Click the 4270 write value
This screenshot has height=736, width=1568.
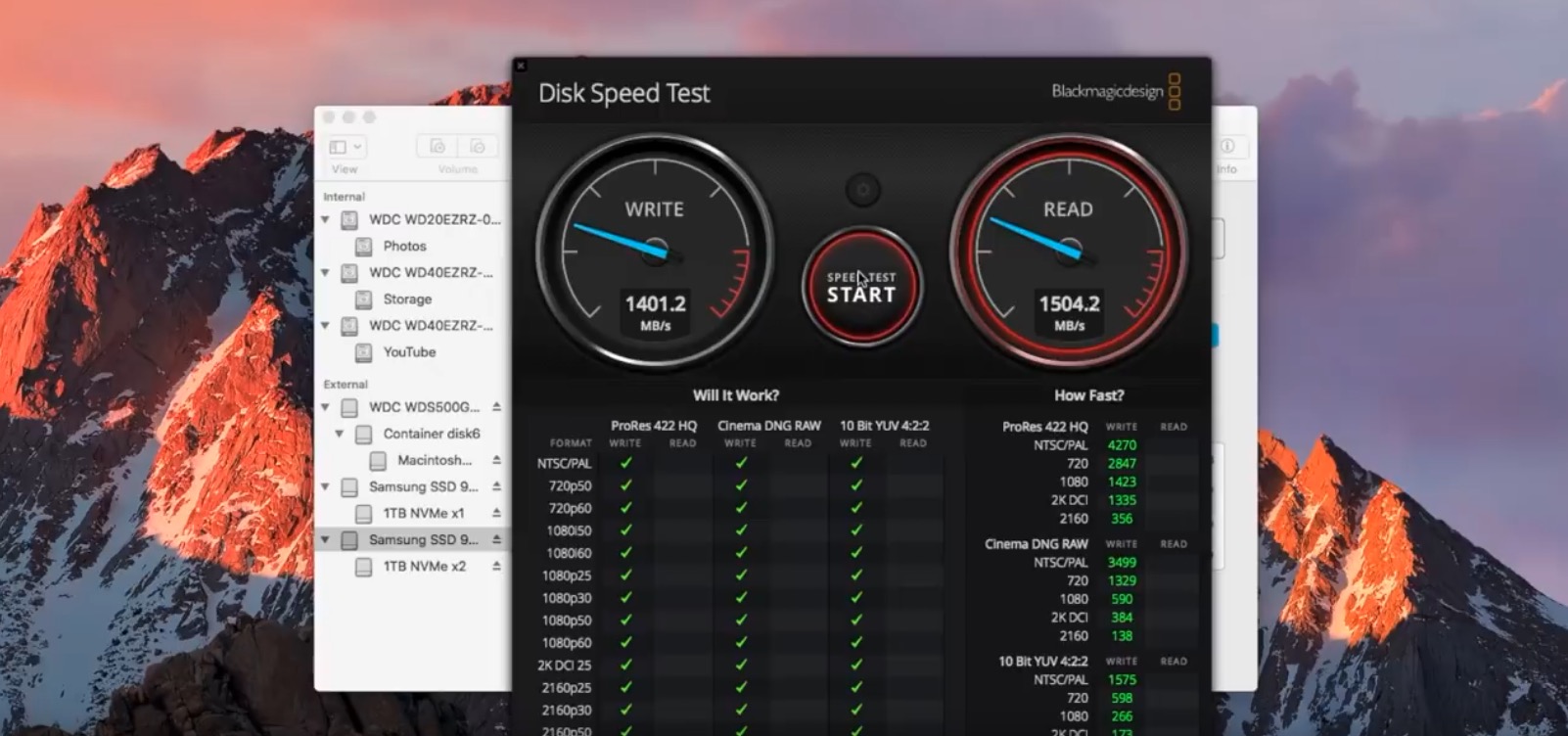tap(1122, 444)
